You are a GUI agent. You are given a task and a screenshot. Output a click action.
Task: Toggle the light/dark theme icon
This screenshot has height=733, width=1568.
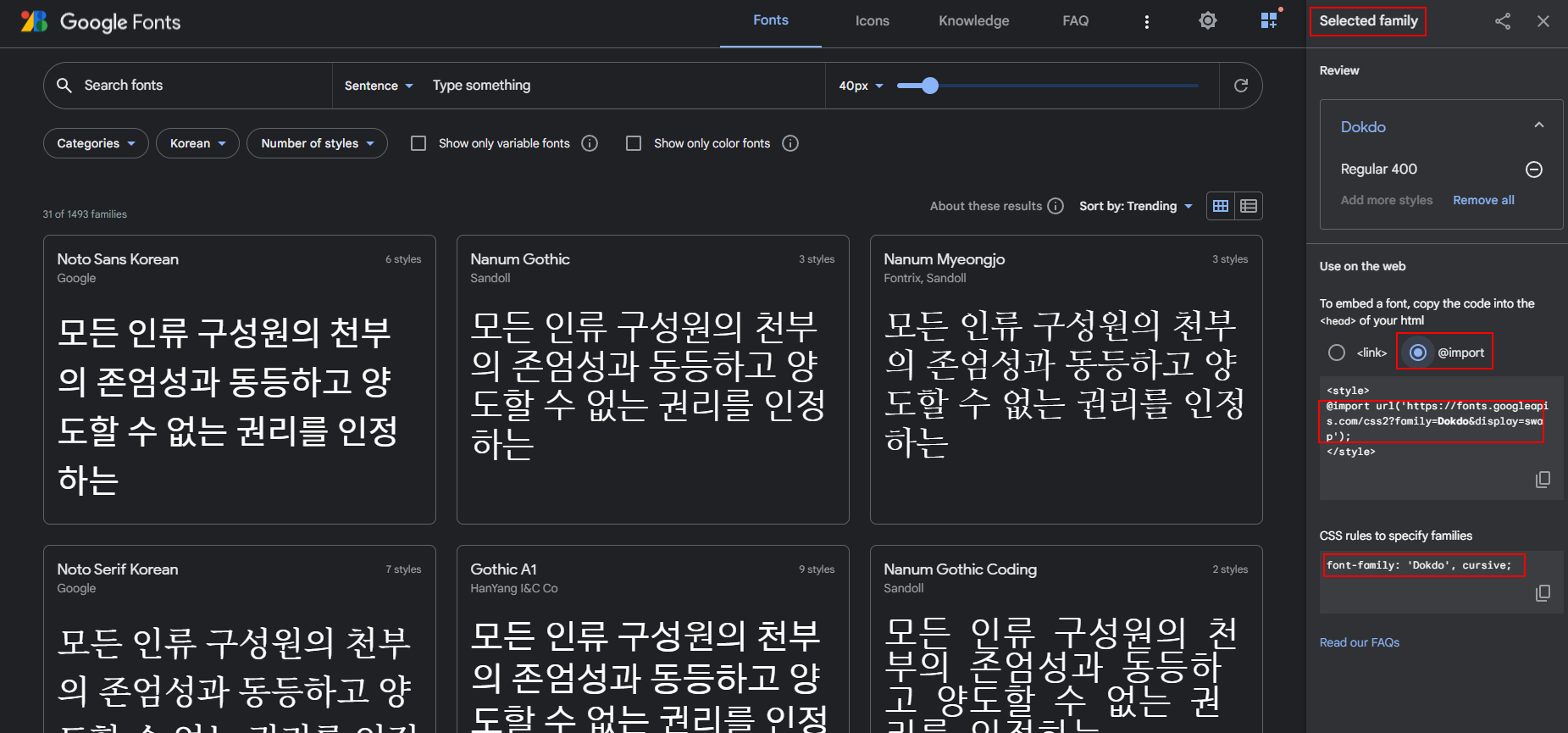click(x=1208, y=20)
